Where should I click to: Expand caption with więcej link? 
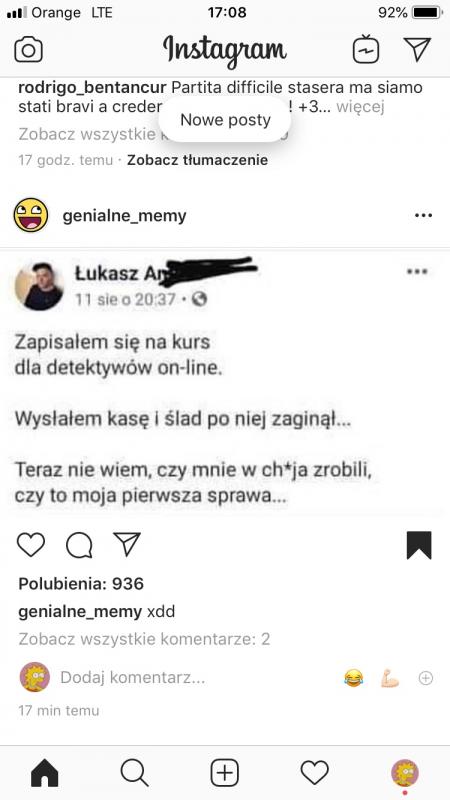(360, 107)
